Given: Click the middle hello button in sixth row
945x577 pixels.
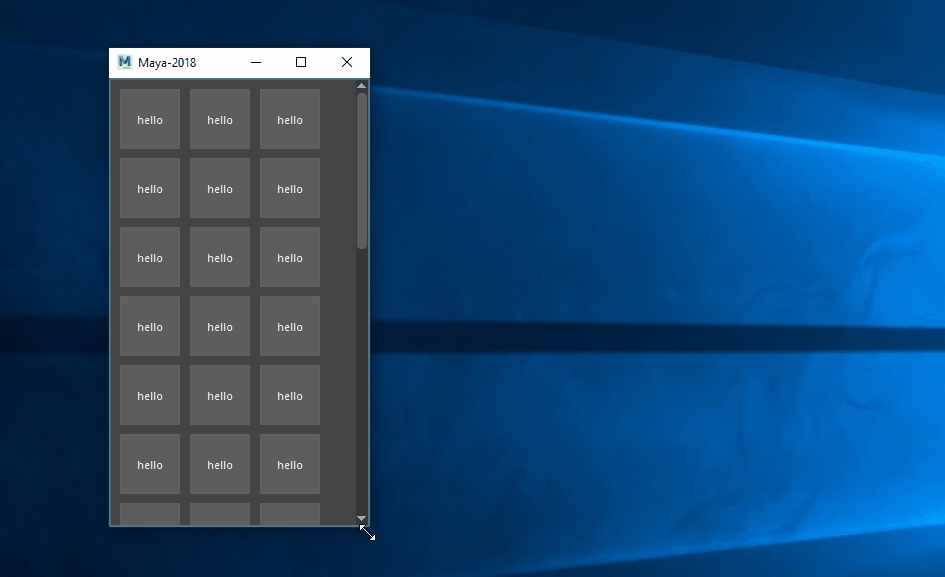Looking at the screenshot, I should coord(220,464).
